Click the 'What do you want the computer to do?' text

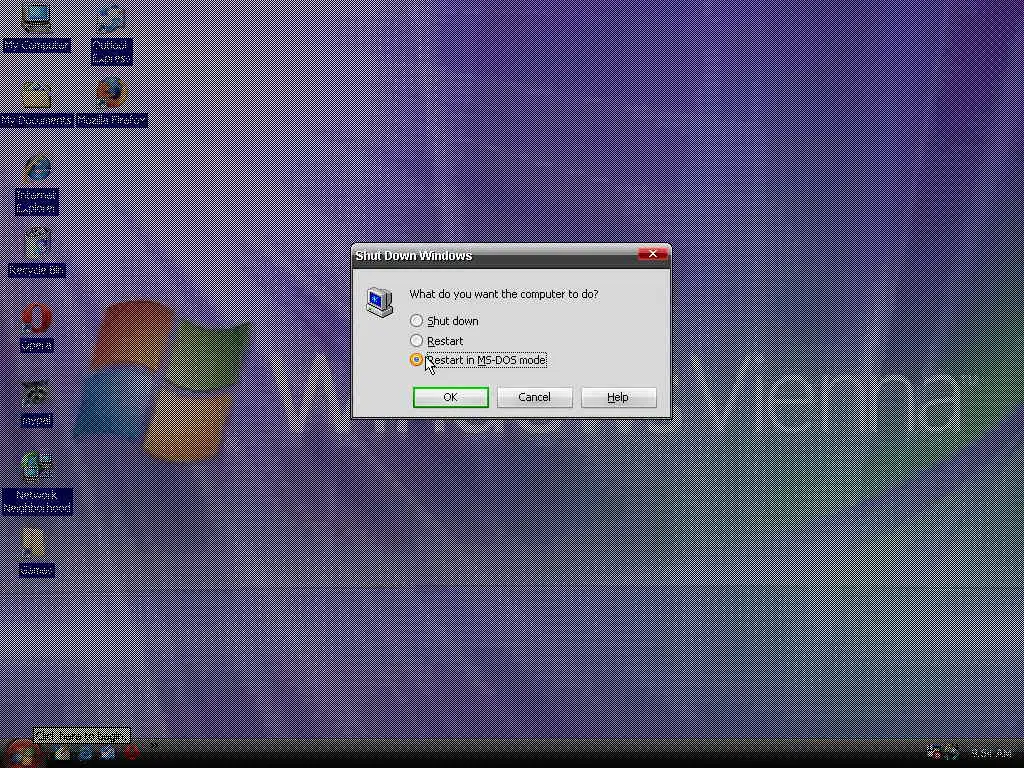[504, 294]
